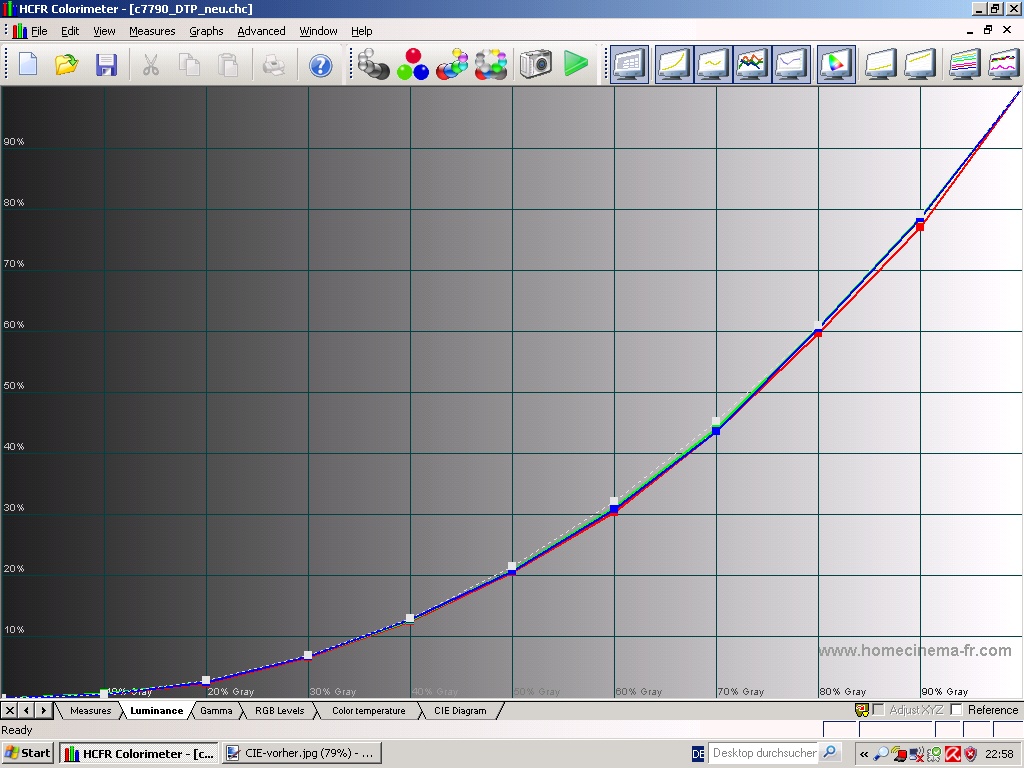Click the blue Help question mark icon
The height and width of the screenshot is (768, 1024).
tap(320, 65)
